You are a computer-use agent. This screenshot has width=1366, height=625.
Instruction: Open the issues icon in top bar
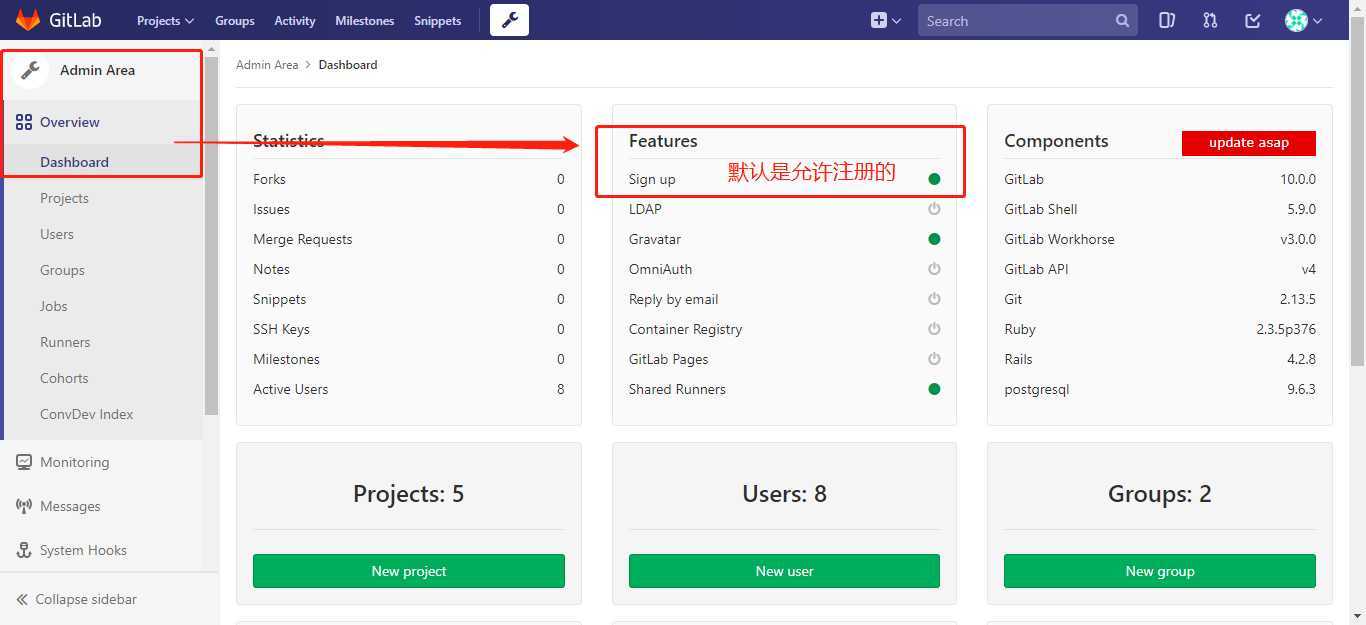pyautogui.click(x=1166, y=20)
